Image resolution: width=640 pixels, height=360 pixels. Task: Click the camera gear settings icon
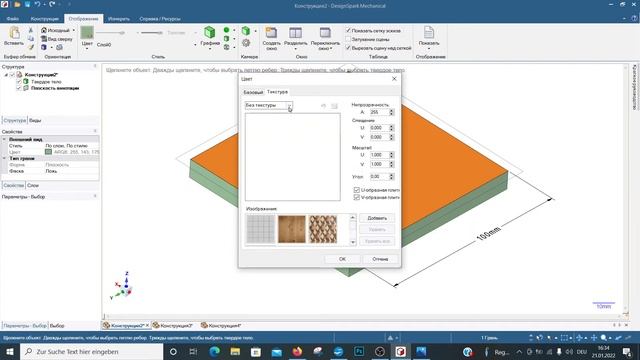point(246,42)
